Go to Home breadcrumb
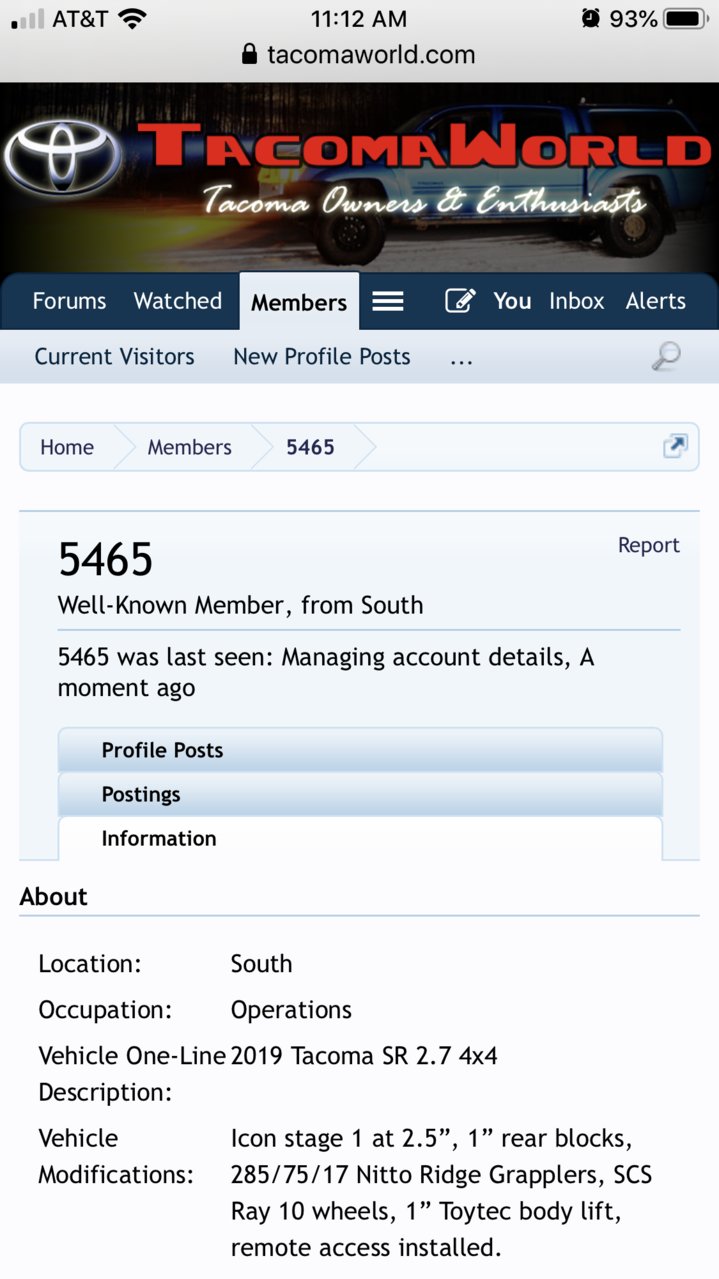The width and height of the screenshot is (719, 1279). pos(67,447)
